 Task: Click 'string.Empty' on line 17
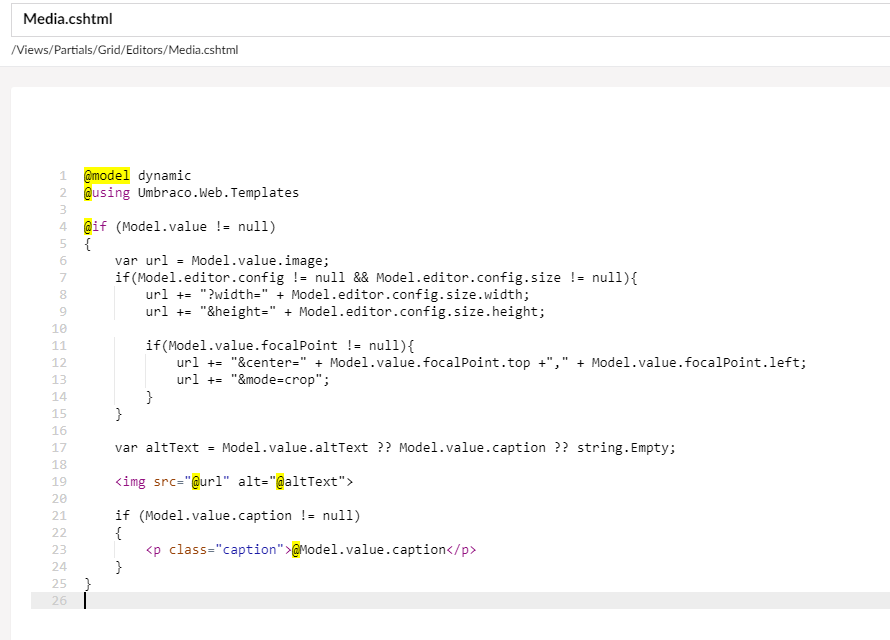[622, 448]
